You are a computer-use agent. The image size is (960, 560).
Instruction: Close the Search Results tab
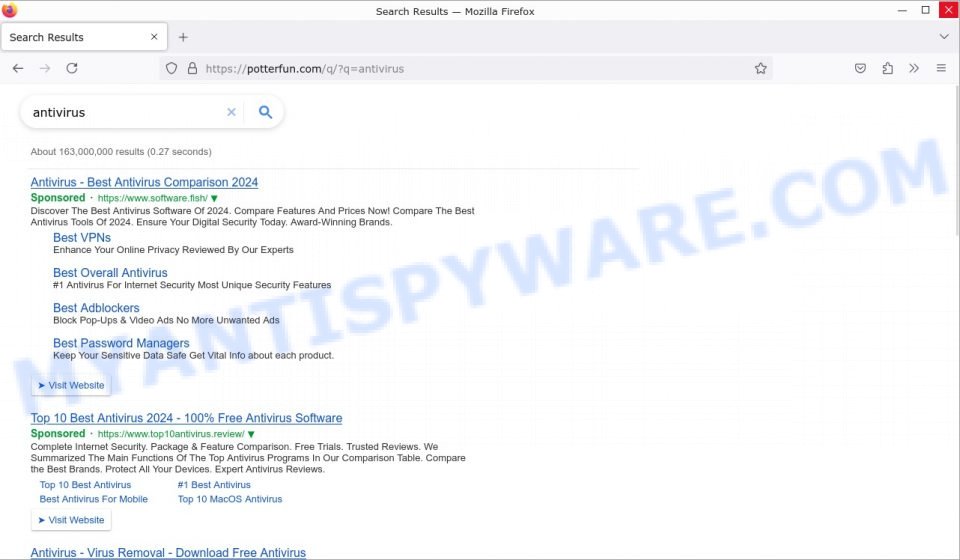coord(154,37)
